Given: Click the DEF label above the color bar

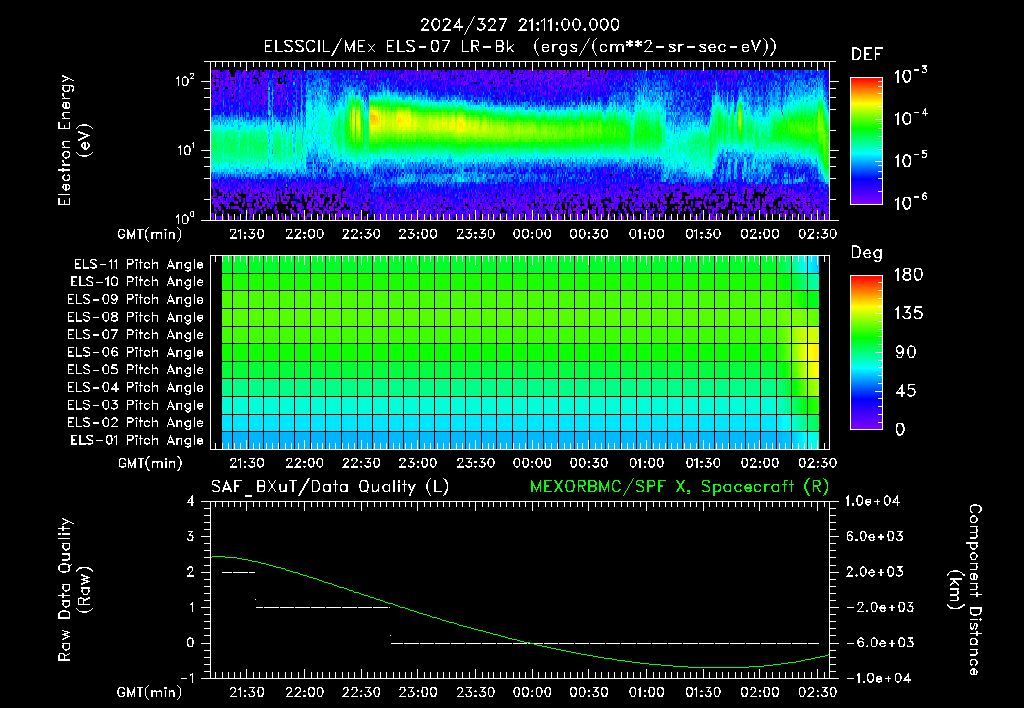Looking at the screenshot, I should (x=867, y=54).
